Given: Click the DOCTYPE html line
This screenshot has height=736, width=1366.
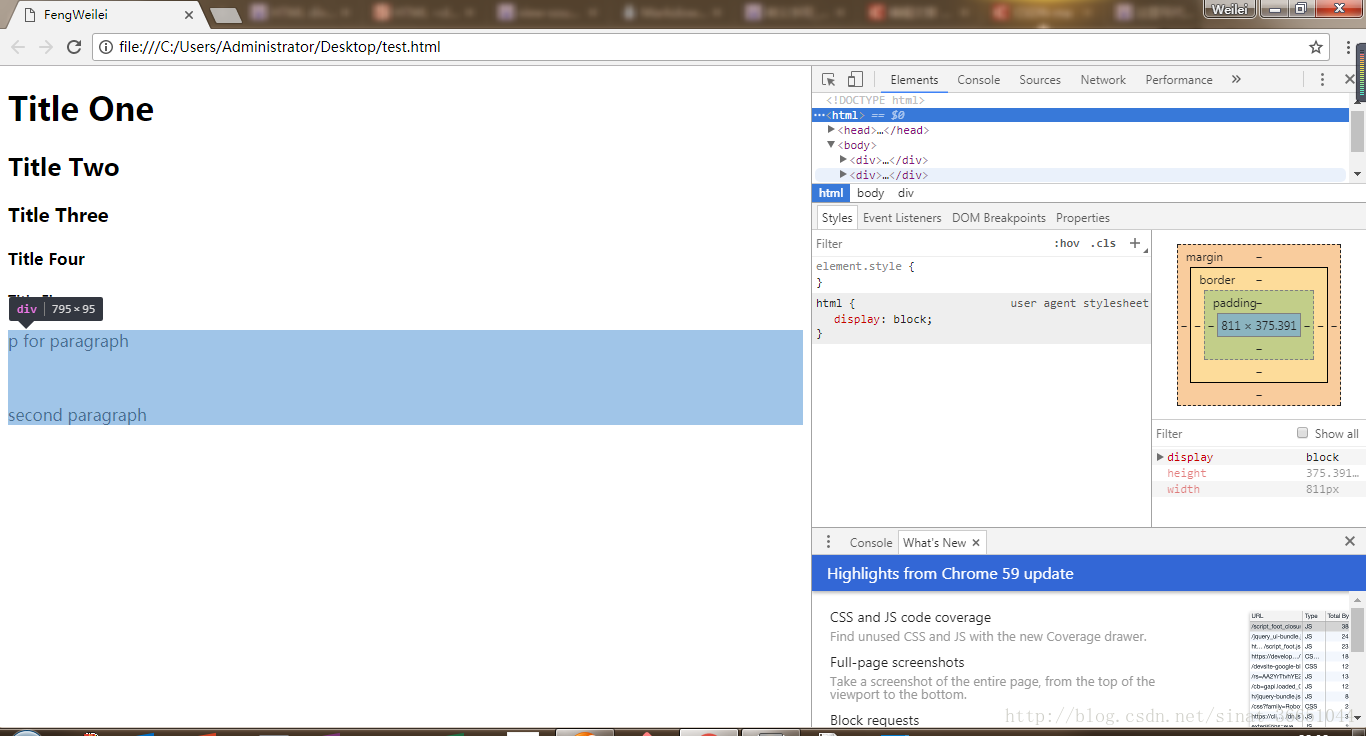Looking at the screenshot, I should [875, 100].
